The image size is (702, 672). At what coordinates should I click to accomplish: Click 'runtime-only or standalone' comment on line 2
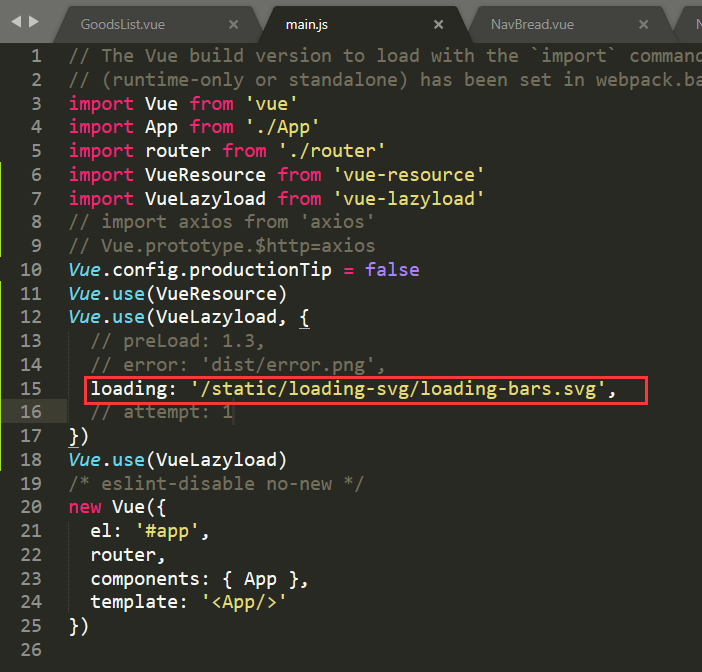255,80
